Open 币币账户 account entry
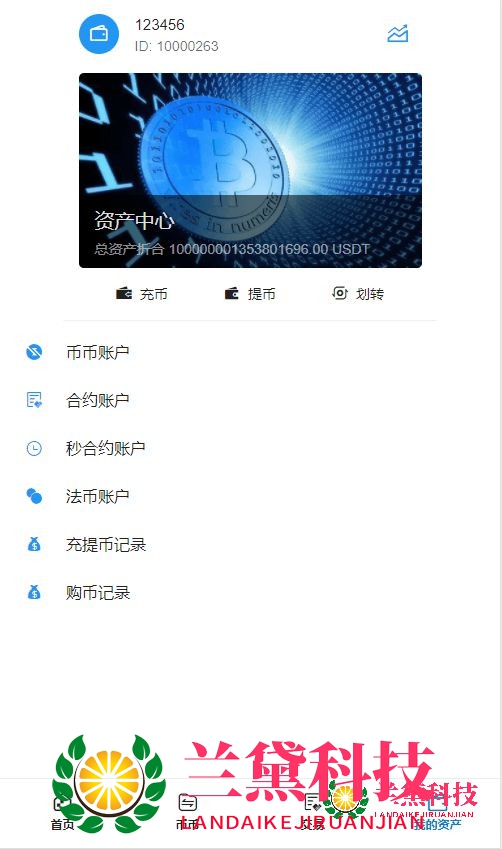This screenshot has width=502, height=849. [x=251, y=352]
